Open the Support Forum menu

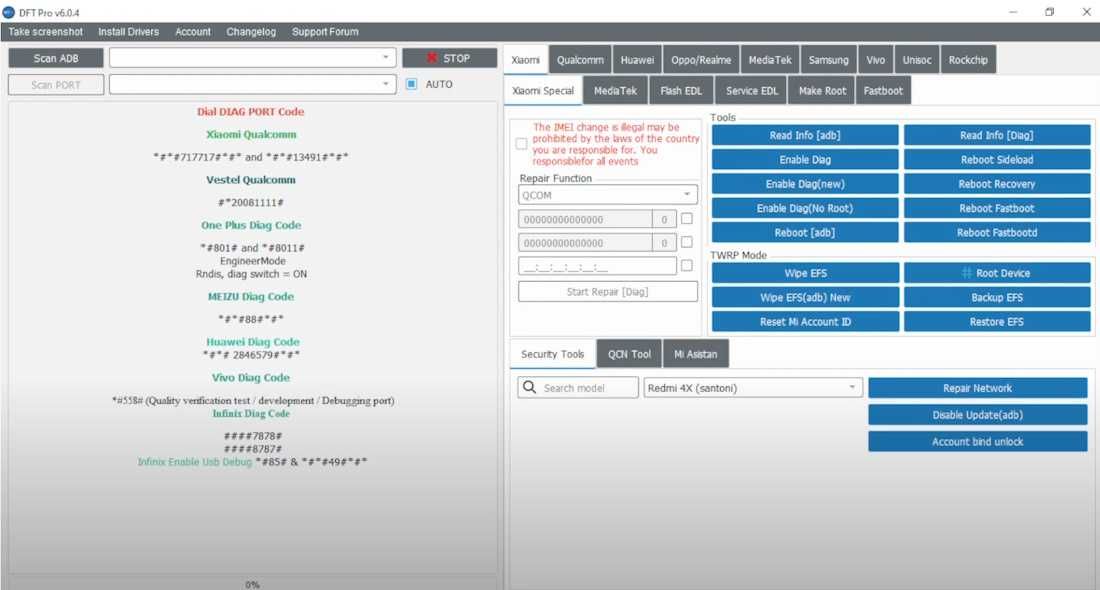coord(325,32)
